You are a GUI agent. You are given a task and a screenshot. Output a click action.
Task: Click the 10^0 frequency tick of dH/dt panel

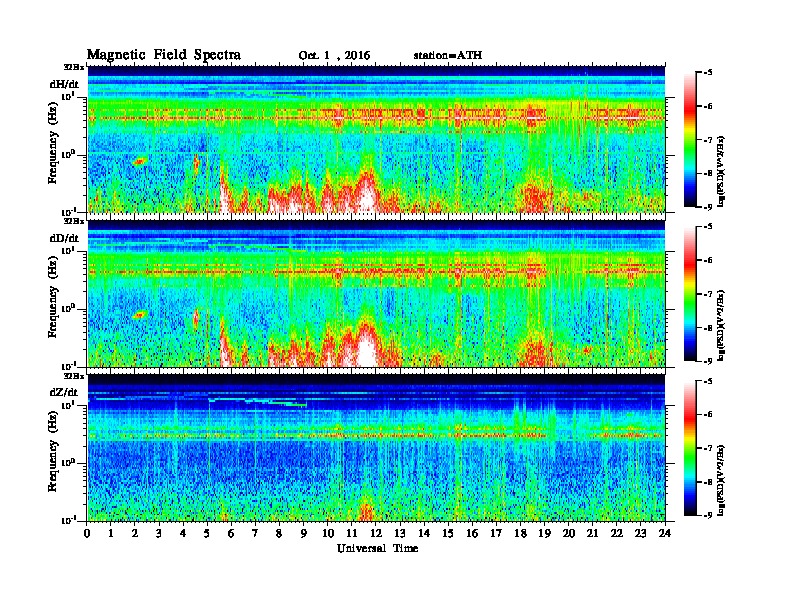tap(68, 154)
